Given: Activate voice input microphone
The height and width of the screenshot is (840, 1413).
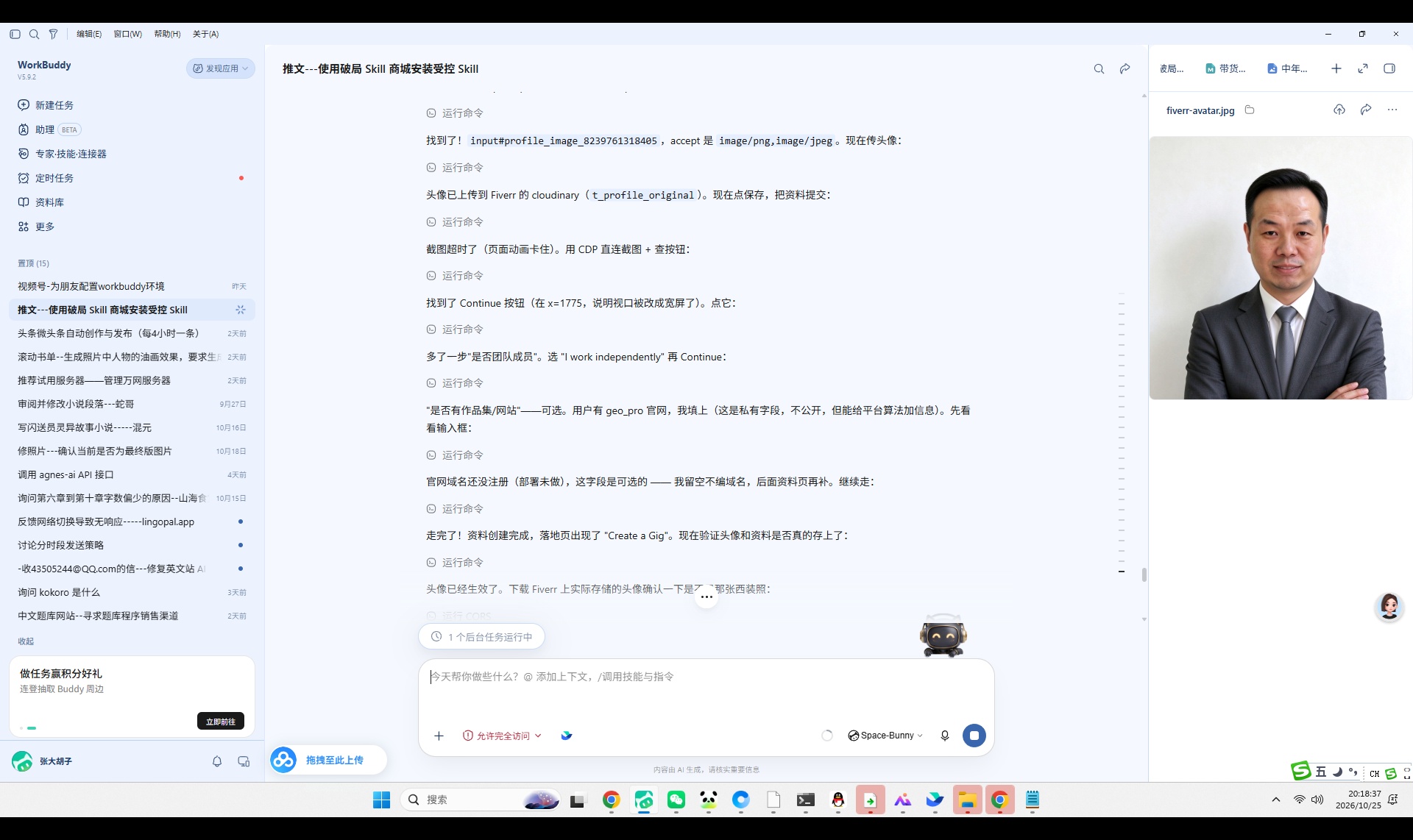Looking at the screenshot, I should pos(945,735).
